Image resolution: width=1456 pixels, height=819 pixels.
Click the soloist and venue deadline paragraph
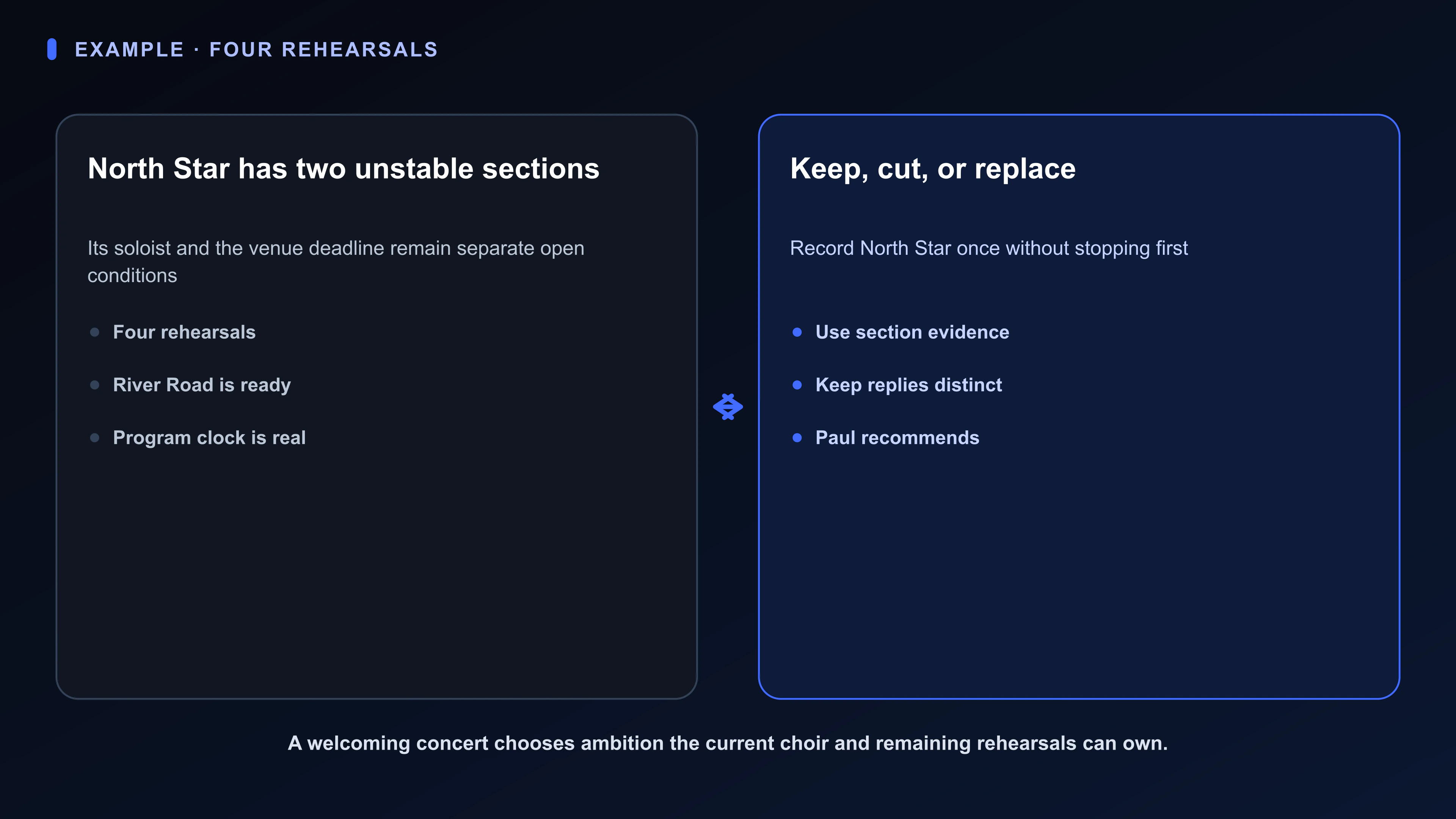[x=336, y=262]
